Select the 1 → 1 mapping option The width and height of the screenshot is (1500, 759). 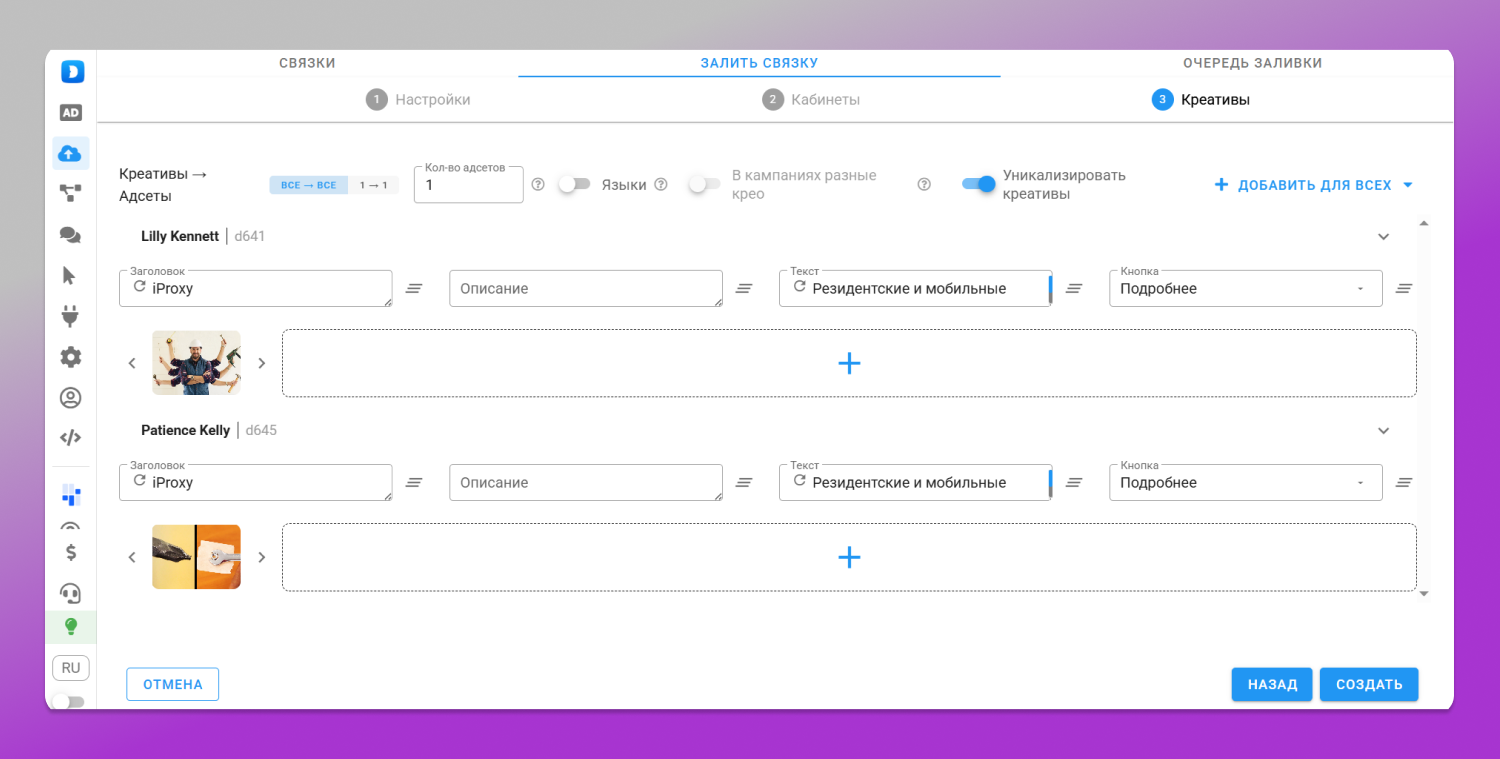click(373, 185)
